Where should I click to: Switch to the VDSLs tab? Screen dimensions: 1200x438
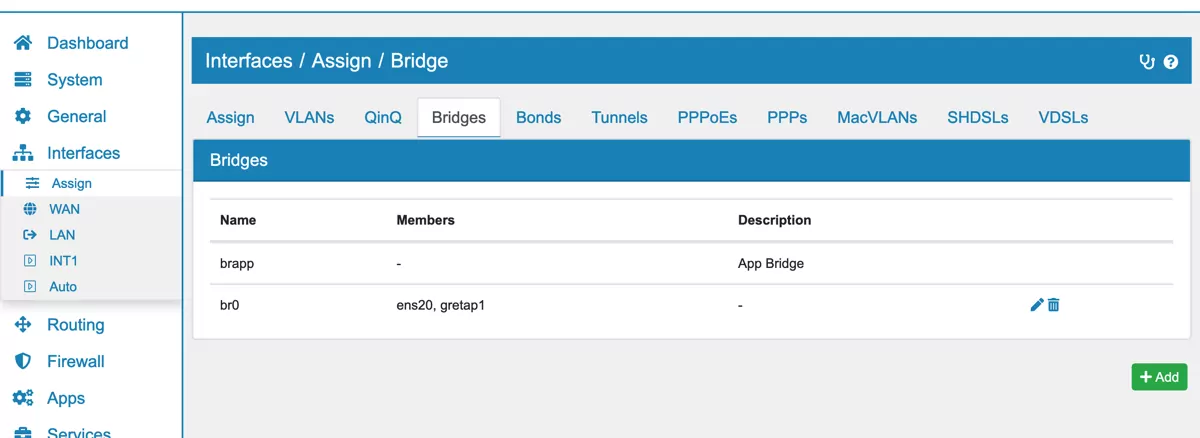(1064, 117)
